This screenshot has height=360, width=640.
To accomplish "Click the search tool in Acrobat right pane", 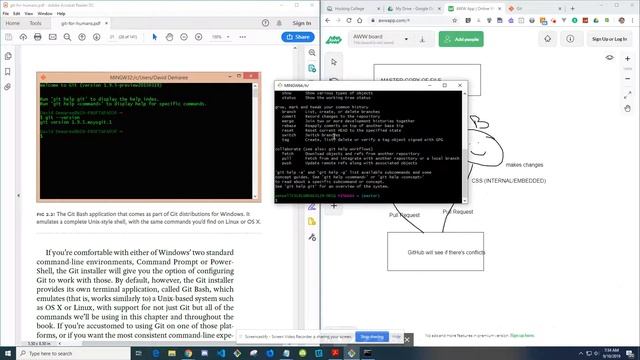I will [312, 53].
